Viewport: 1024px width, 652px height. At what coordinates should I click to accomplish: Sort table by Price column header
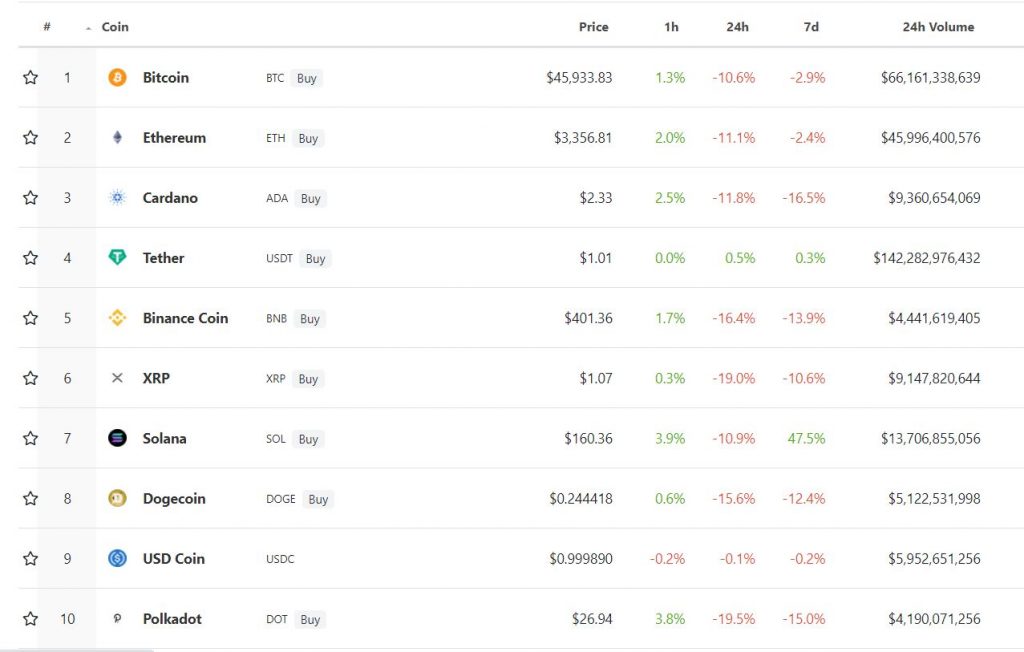[x=594, y=27]
